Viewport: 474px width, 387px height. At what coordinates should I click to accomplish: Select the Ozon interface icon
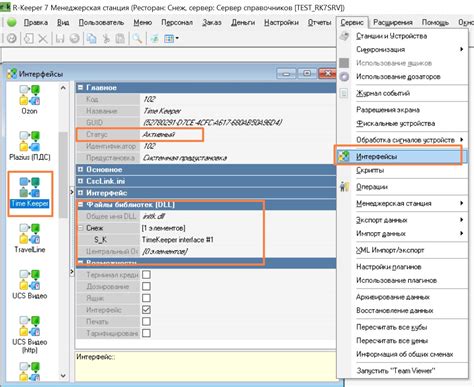click(x=29, y=95)
